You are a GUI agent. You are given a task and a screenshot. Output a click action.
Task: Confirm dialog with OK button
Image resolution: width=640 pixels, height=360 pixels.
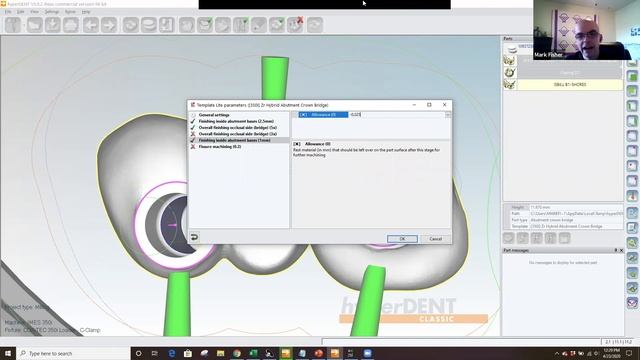[402, 239]
